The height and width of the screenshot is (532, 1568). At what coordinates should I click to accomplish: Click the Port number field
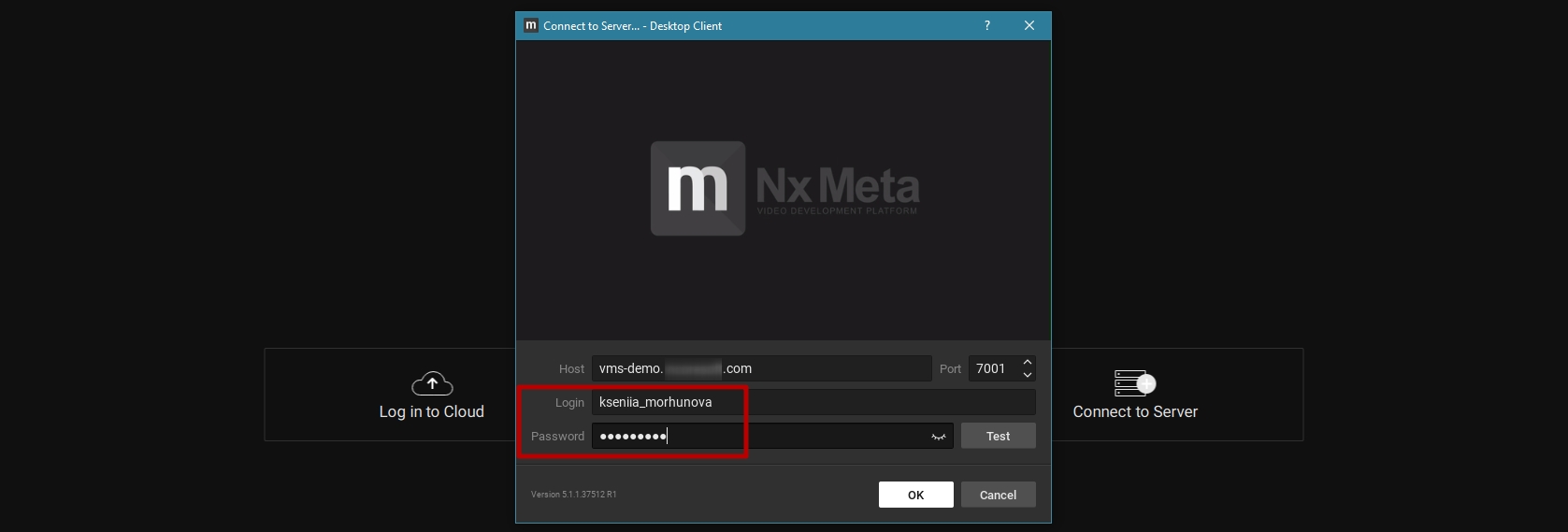click(x=994, y=368)
